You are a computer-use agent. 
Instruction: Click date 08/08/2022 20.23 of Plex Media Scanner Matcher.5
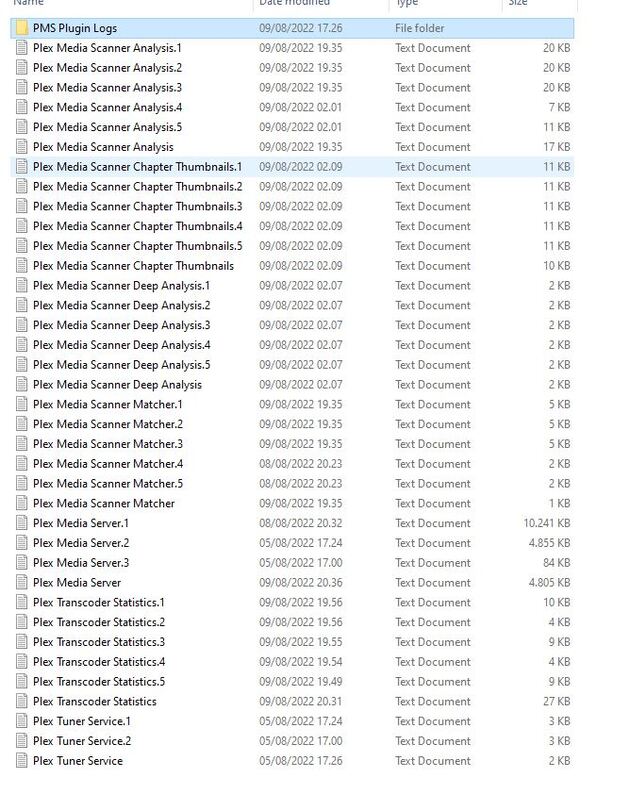tap(301, 483)
